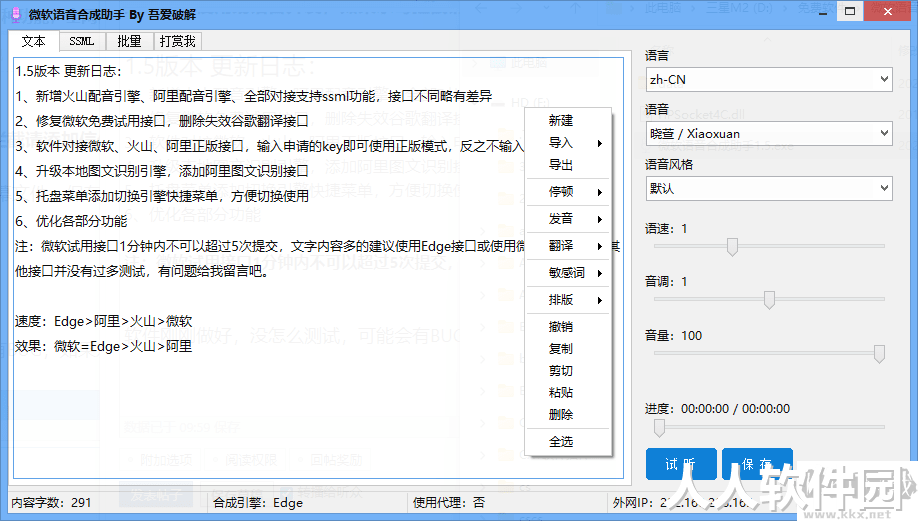Minimize the application window
This screenshot has height=521, width=918.
[823, 11]
